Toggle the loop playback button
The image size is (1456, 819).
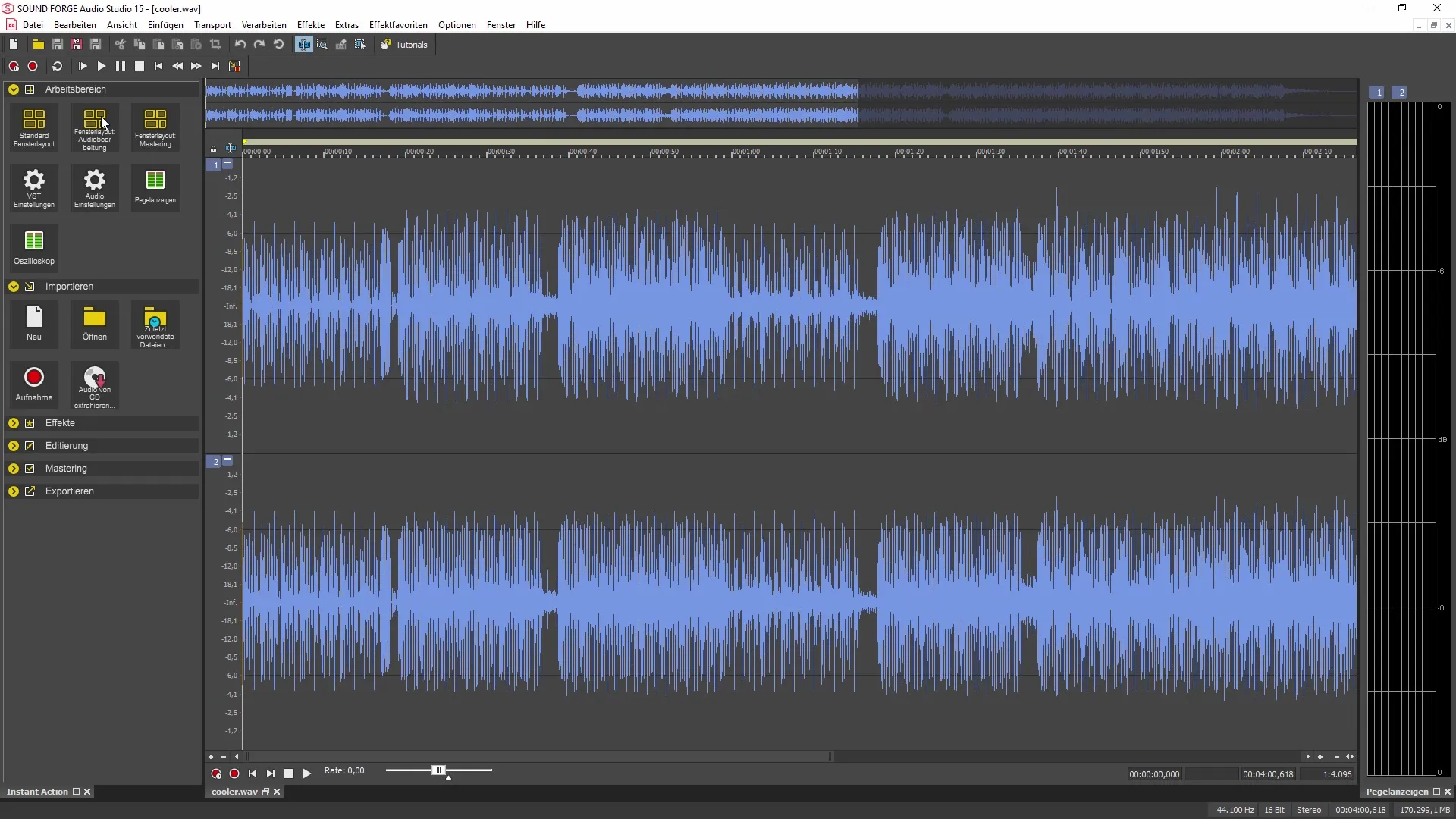(57, 66)
